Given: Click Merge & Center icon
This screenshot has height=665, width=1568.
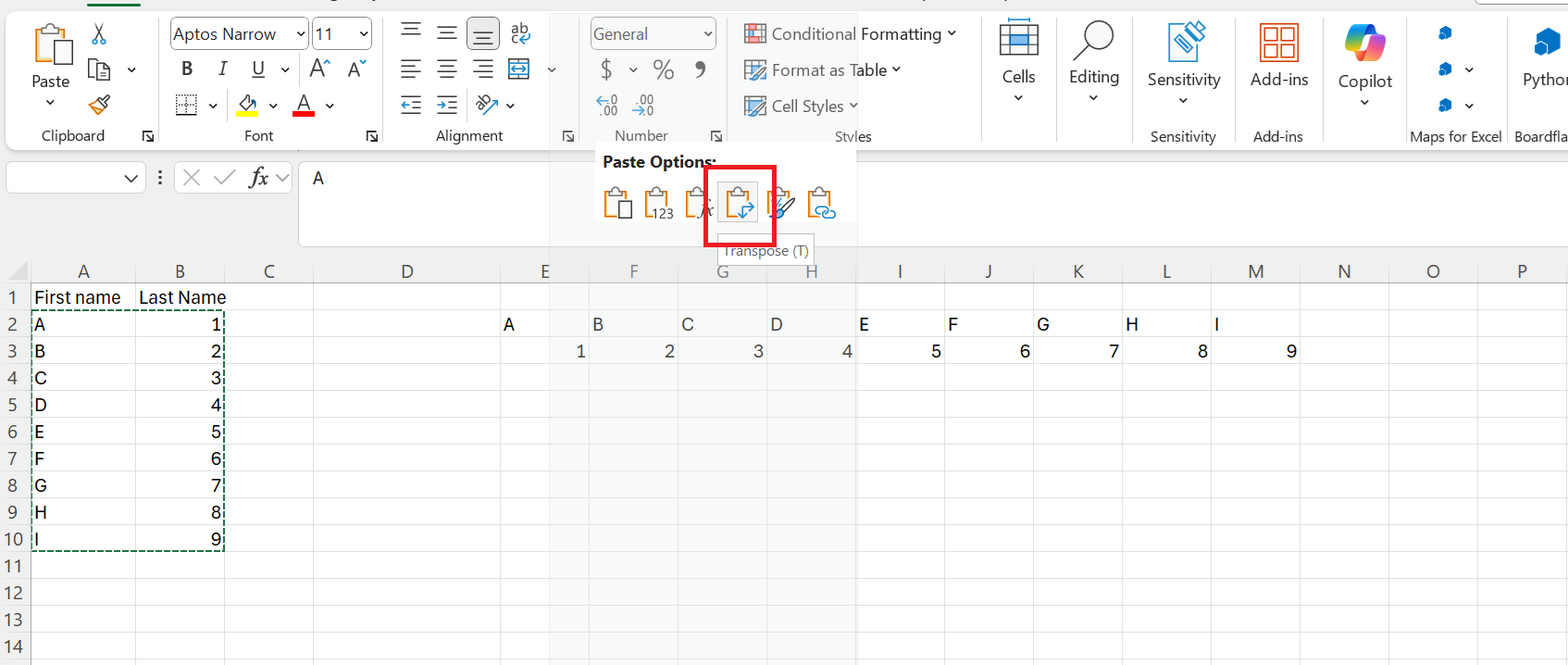Looking at the screenshot, I should (x=519, y=69).
